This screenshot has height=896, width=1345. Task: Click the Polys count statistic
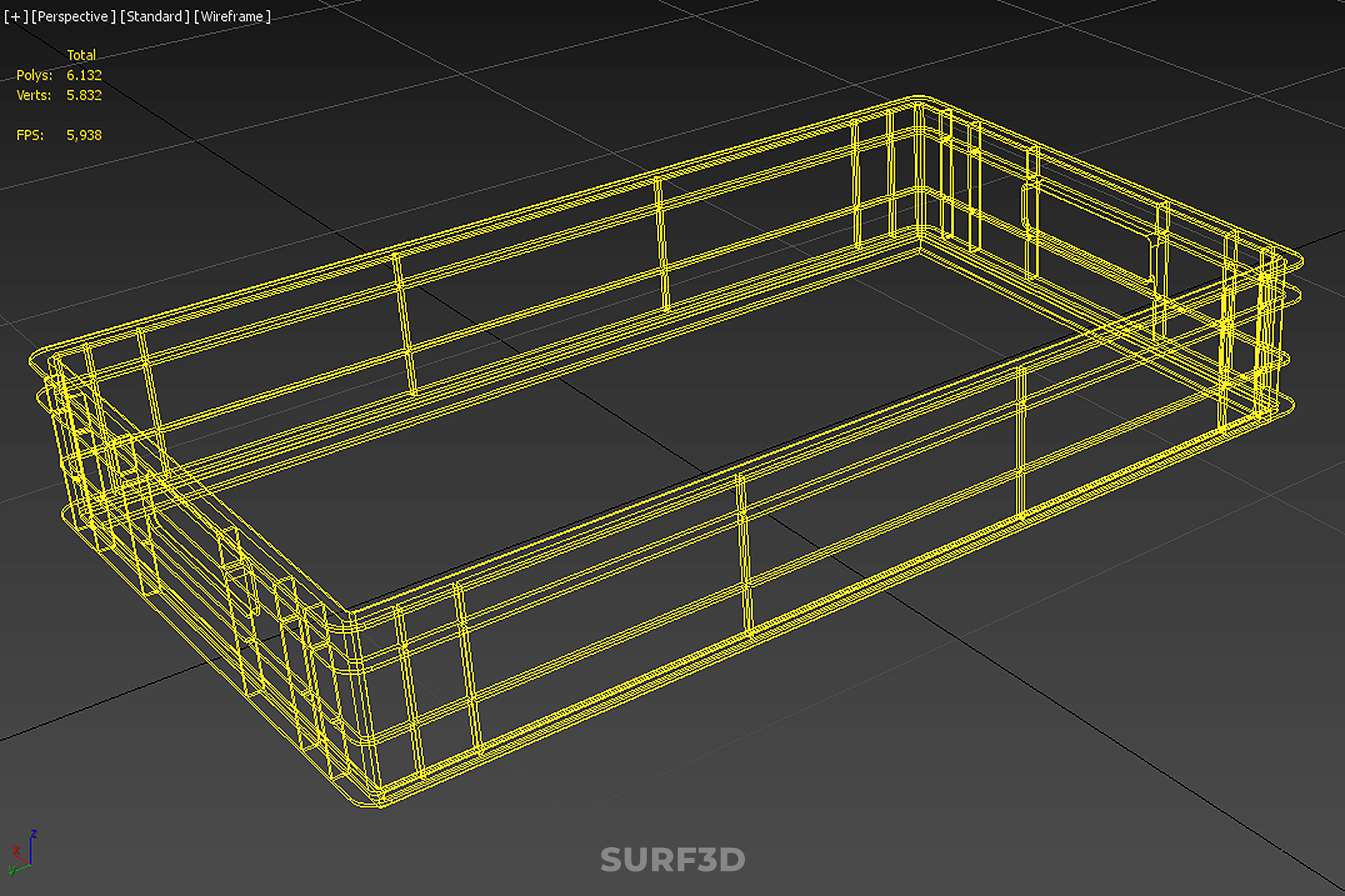point(83,75)
